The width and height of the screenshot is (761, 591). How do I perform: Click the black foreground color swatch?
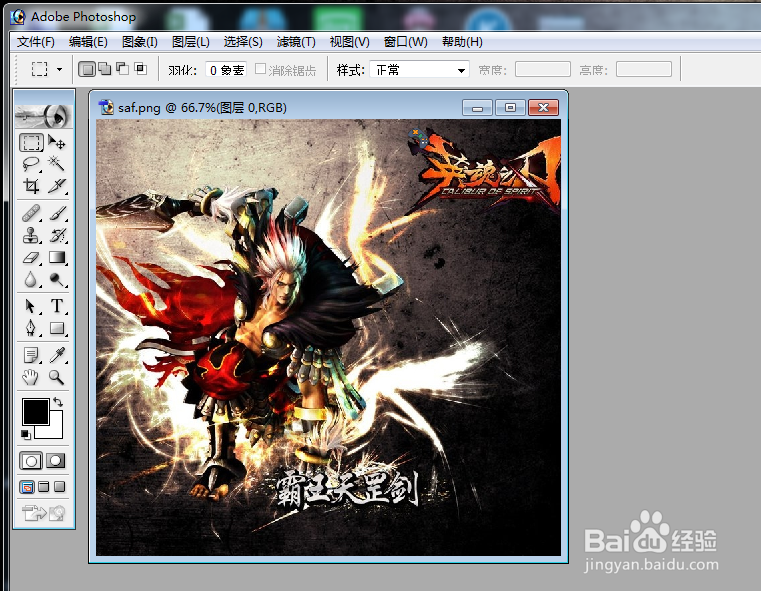(35, 412)
